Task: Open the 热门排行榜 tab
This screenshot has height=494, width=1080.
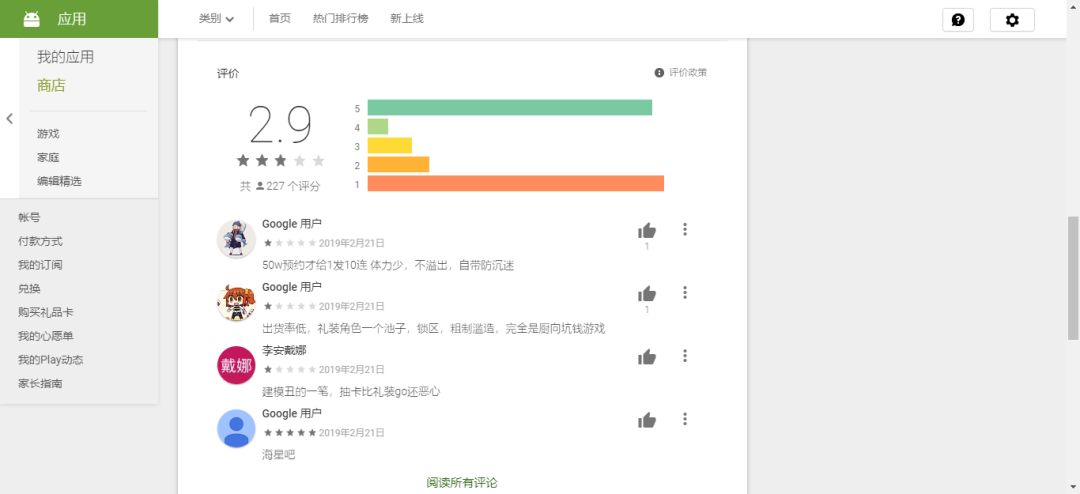Action: coord(340,19)
